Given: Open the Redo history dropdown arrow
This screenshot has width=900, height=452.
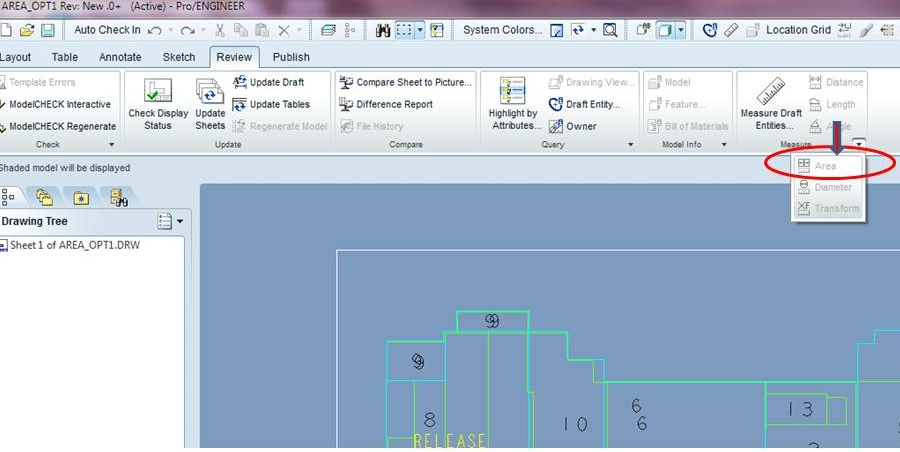Looking at the screenshot, I should pos(204,30).
